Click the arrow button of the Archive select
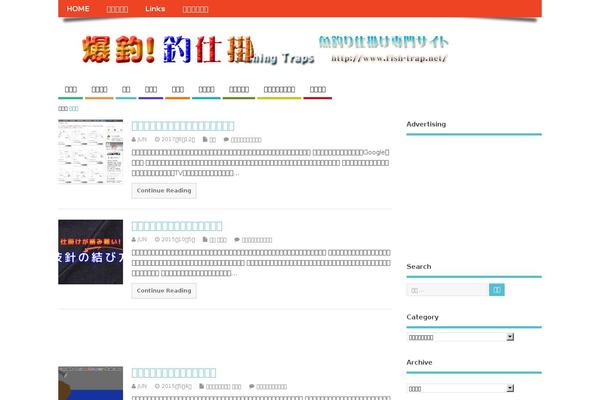Viewport: 600px width, 400px height. (510, 389)
